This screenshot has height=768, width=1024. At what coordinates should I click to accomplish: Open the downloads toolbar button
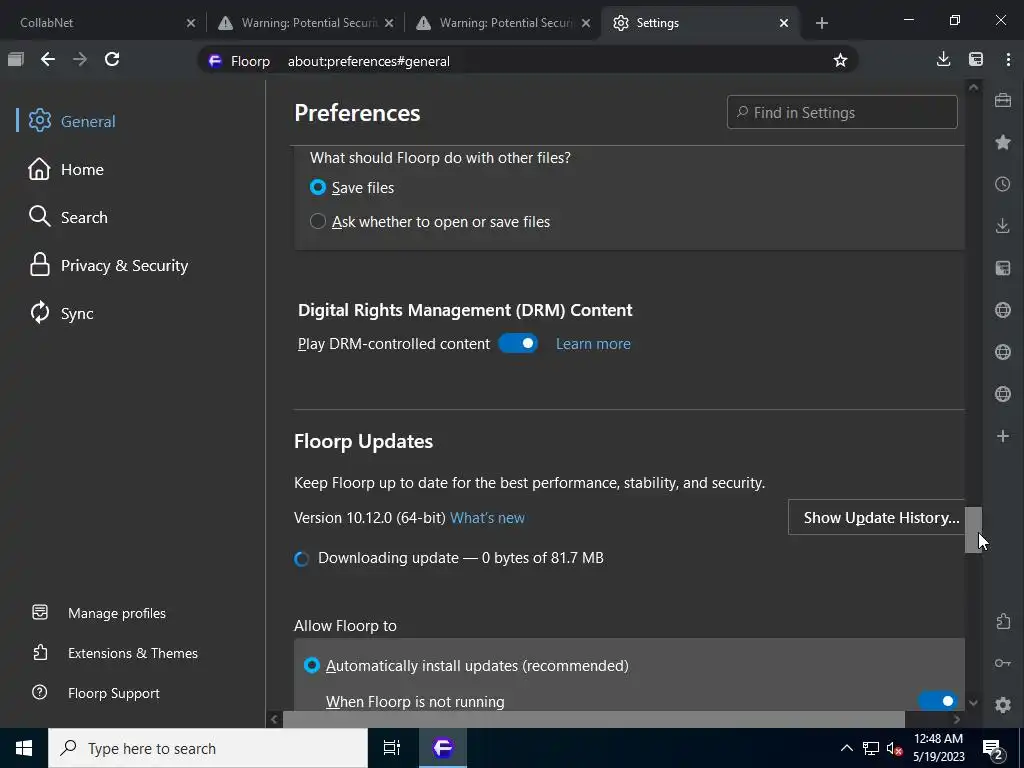(943, 59)
